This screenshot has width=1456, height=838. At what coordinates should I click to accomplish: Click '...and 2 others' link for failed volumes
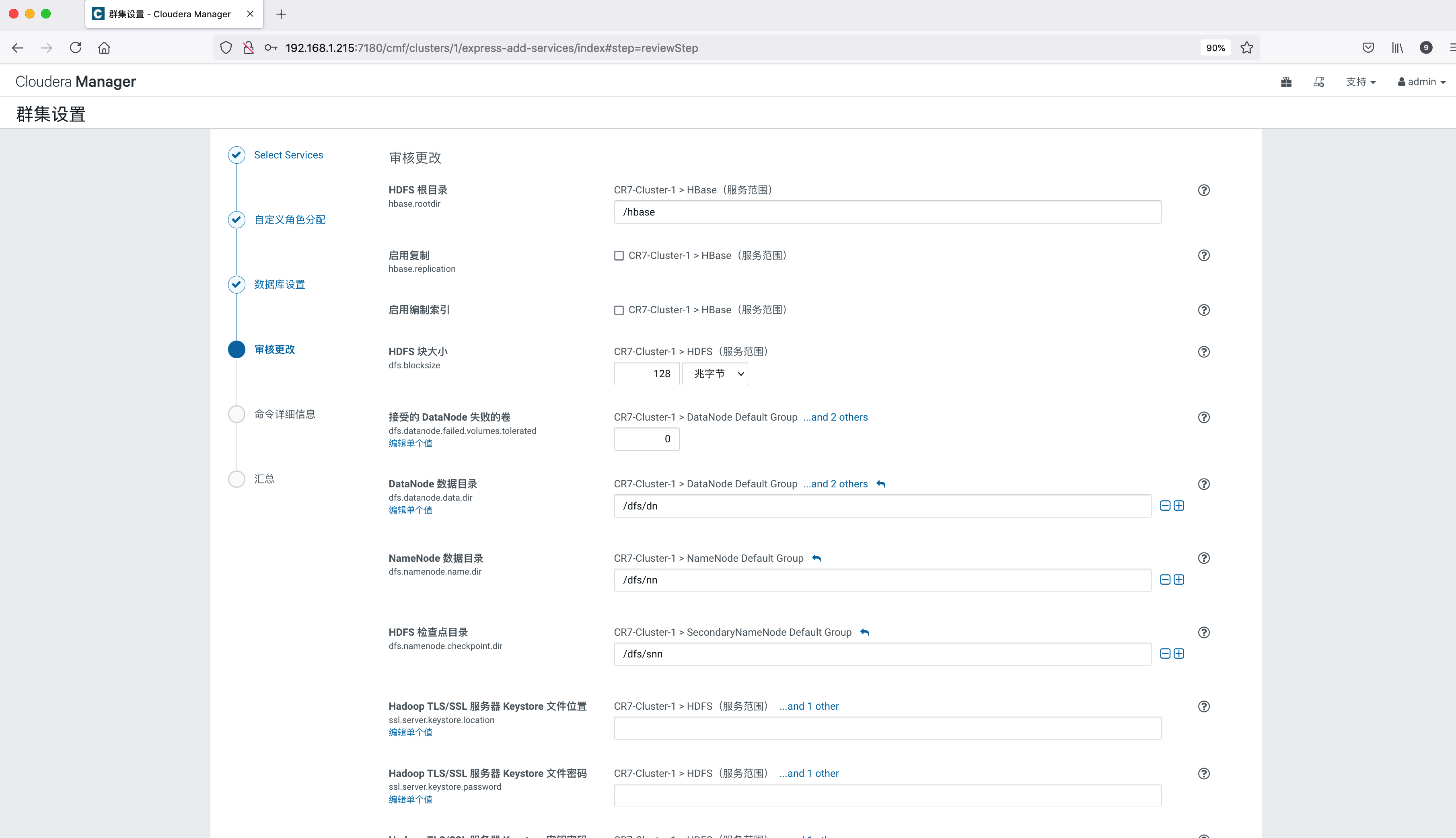[835, 417]
